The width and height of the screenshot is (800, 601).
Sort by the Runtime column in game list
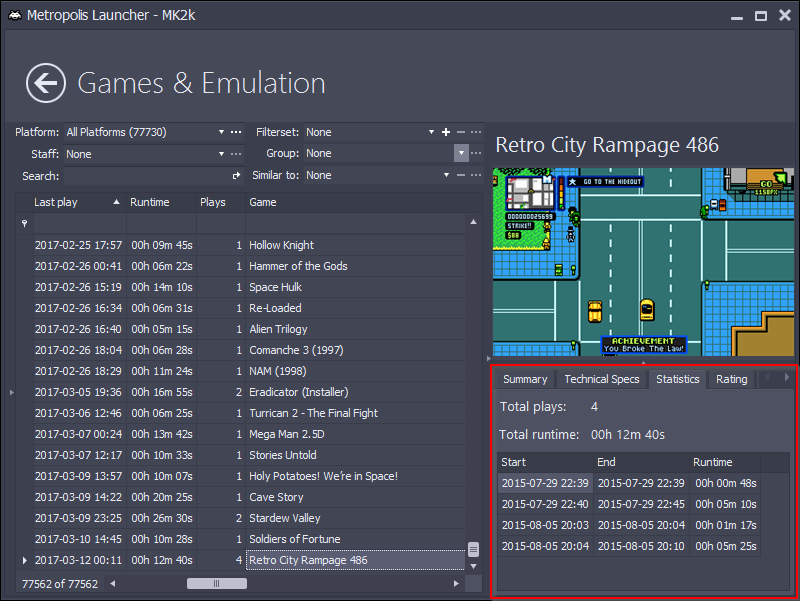click(x=161, y=202)
